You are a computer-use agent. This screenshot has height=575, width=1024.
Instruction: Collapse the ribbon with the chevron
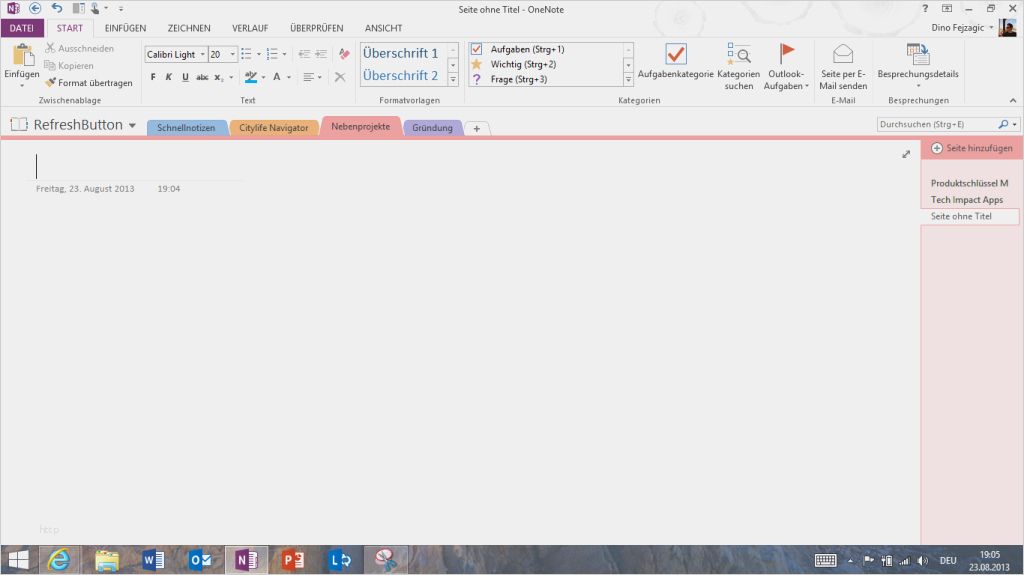(1013, 101)
